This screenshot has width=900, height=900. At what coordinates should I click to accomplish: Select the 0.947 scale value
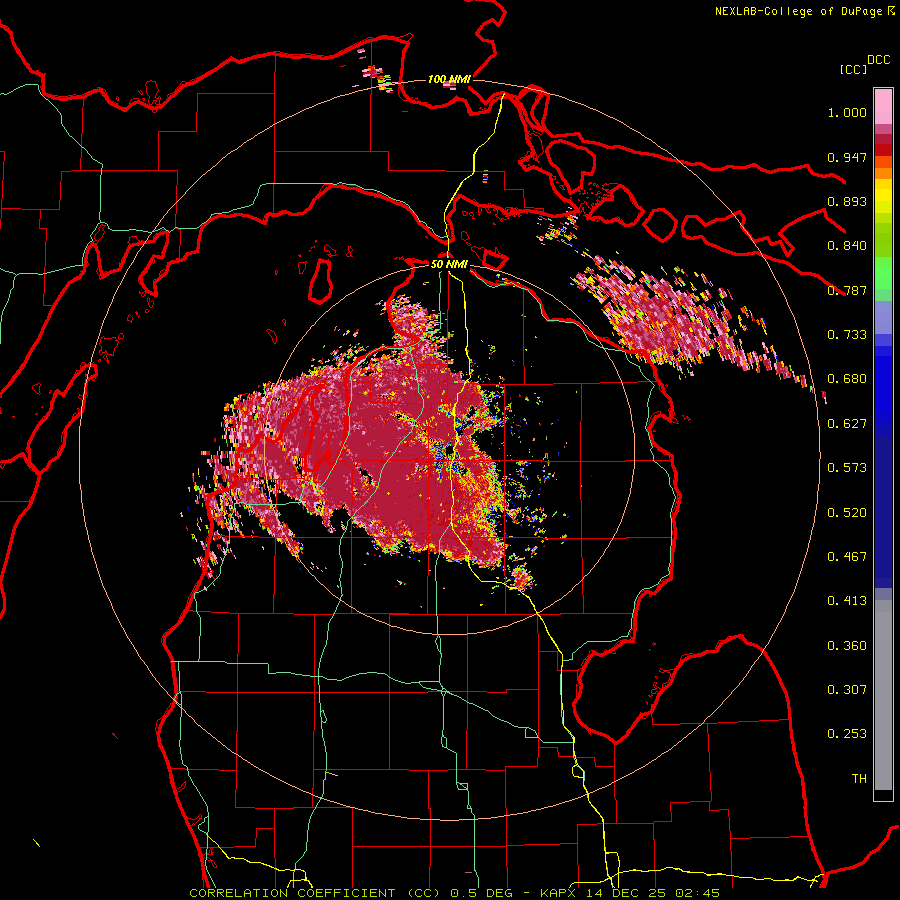pyautogui.click(x=847, y=157)
